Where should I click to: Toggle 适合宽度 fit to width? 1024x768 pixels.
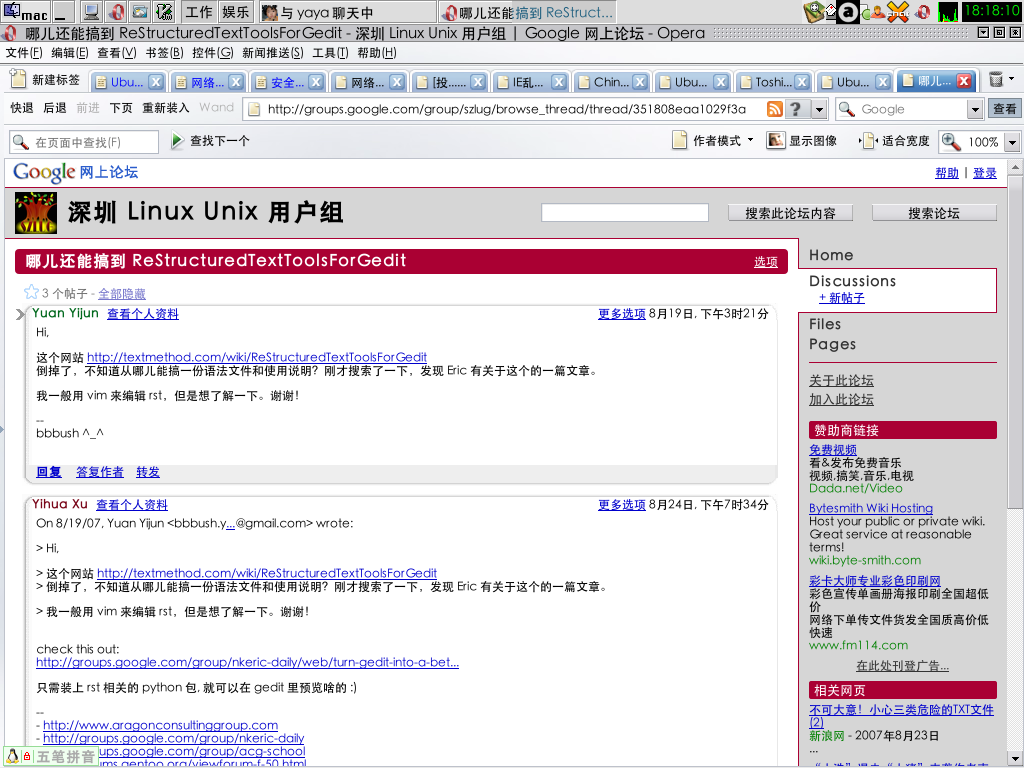pyautogui.click(x=895, y=141)
